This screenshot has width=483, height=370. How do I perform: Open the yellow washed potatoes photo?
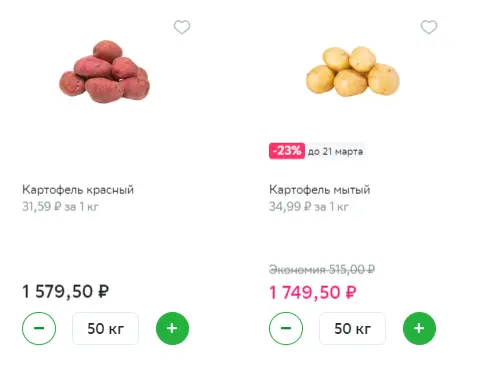point(353,71)
